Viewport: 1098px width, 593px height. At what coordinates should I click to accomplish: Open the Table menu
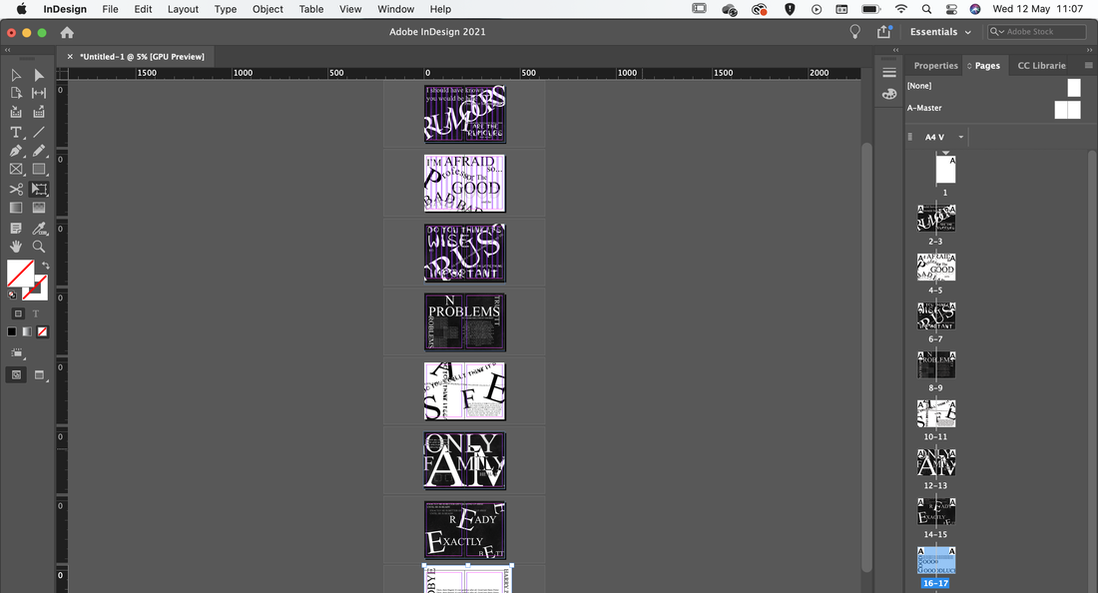pos(311,9)
